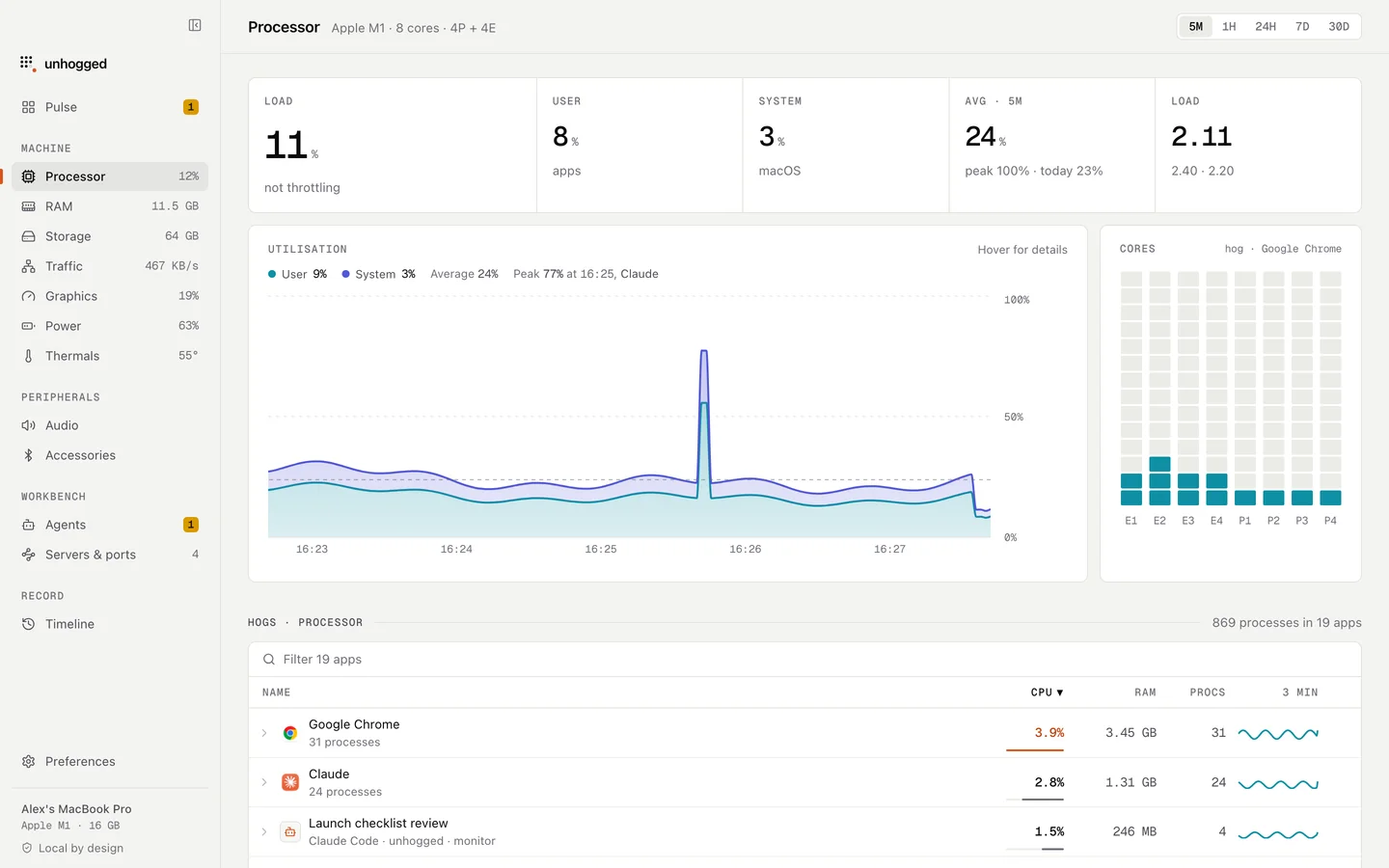Select the 24H time range
Screen dimensions: 1389x868
(x=1266, y=27)
